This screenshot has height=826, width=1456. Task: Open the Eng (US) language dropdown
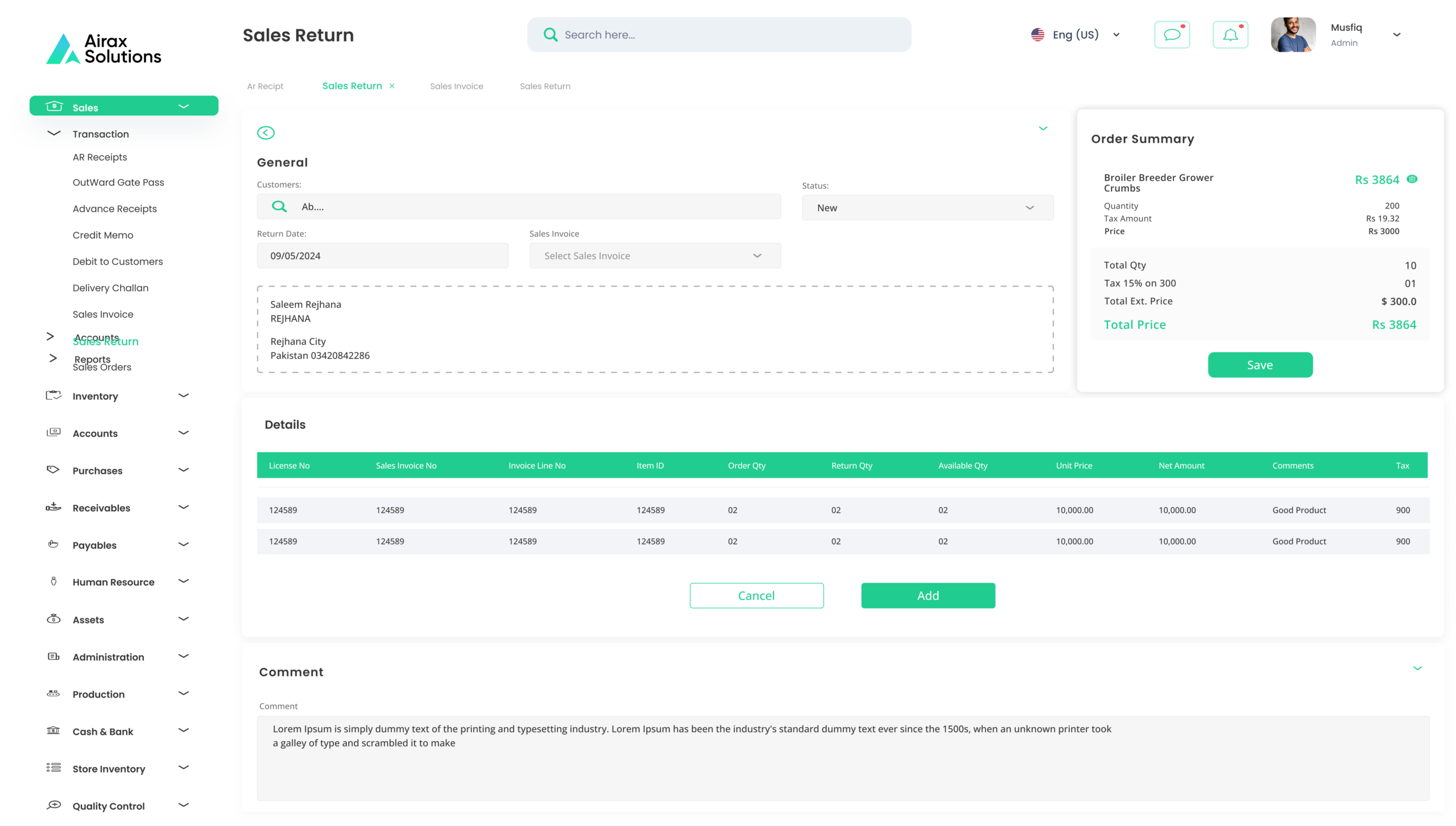pos(1075,35)
